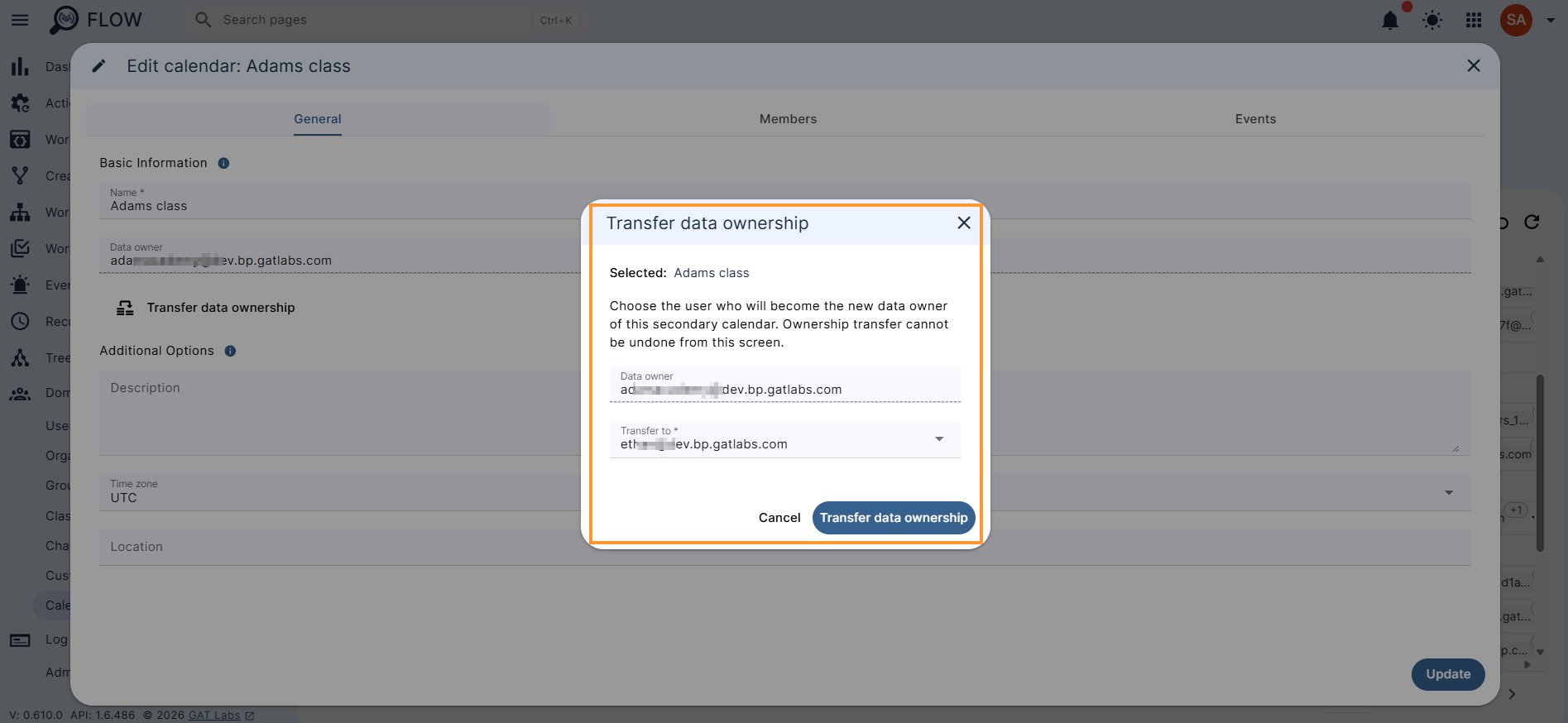
Task: Click the Log sidebar icon
Action: click(x=20, y=639)
